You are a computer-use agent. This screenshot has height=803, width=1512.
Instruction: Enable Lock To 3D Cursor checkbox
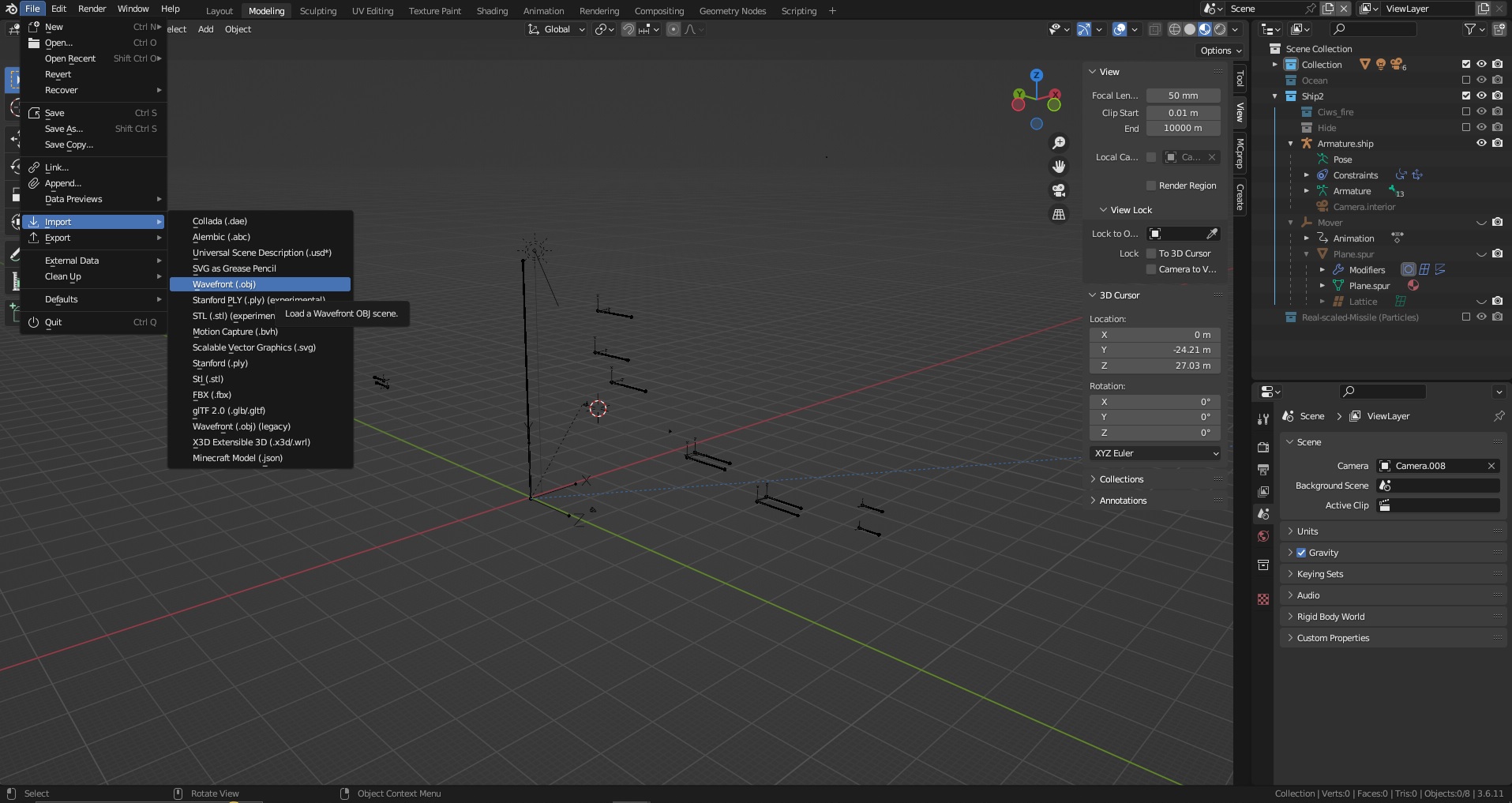click(1151, 253)
